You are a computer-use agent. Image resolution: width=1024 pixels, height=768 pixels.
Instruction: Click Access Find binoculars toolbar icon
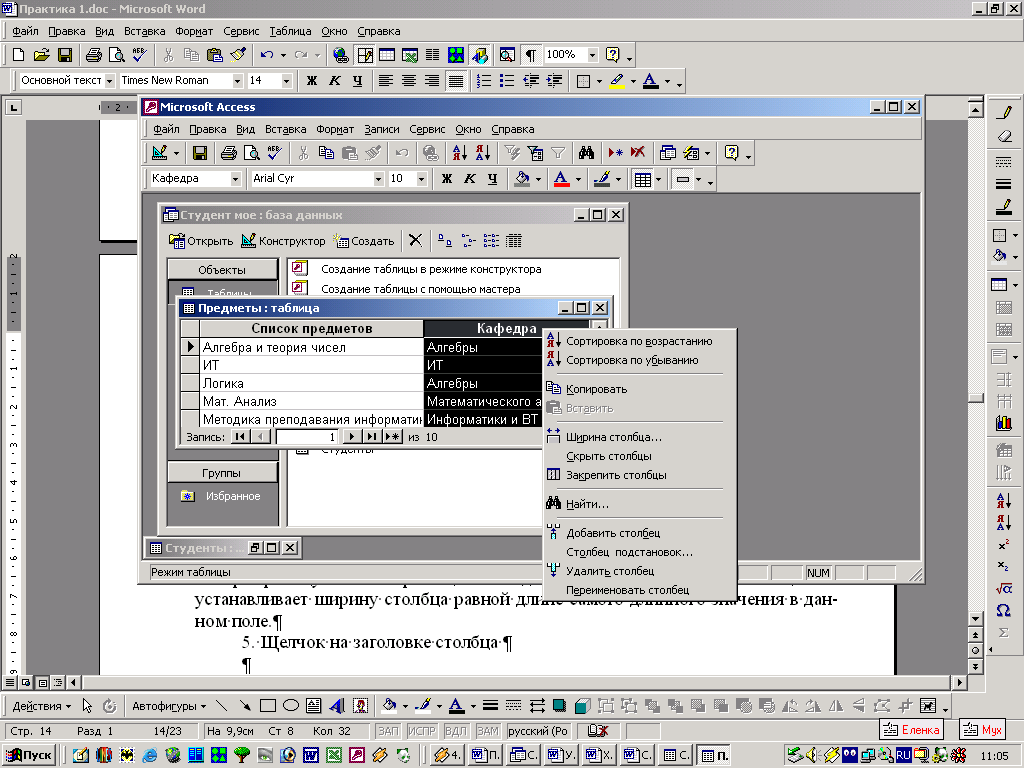coord(586,153)
